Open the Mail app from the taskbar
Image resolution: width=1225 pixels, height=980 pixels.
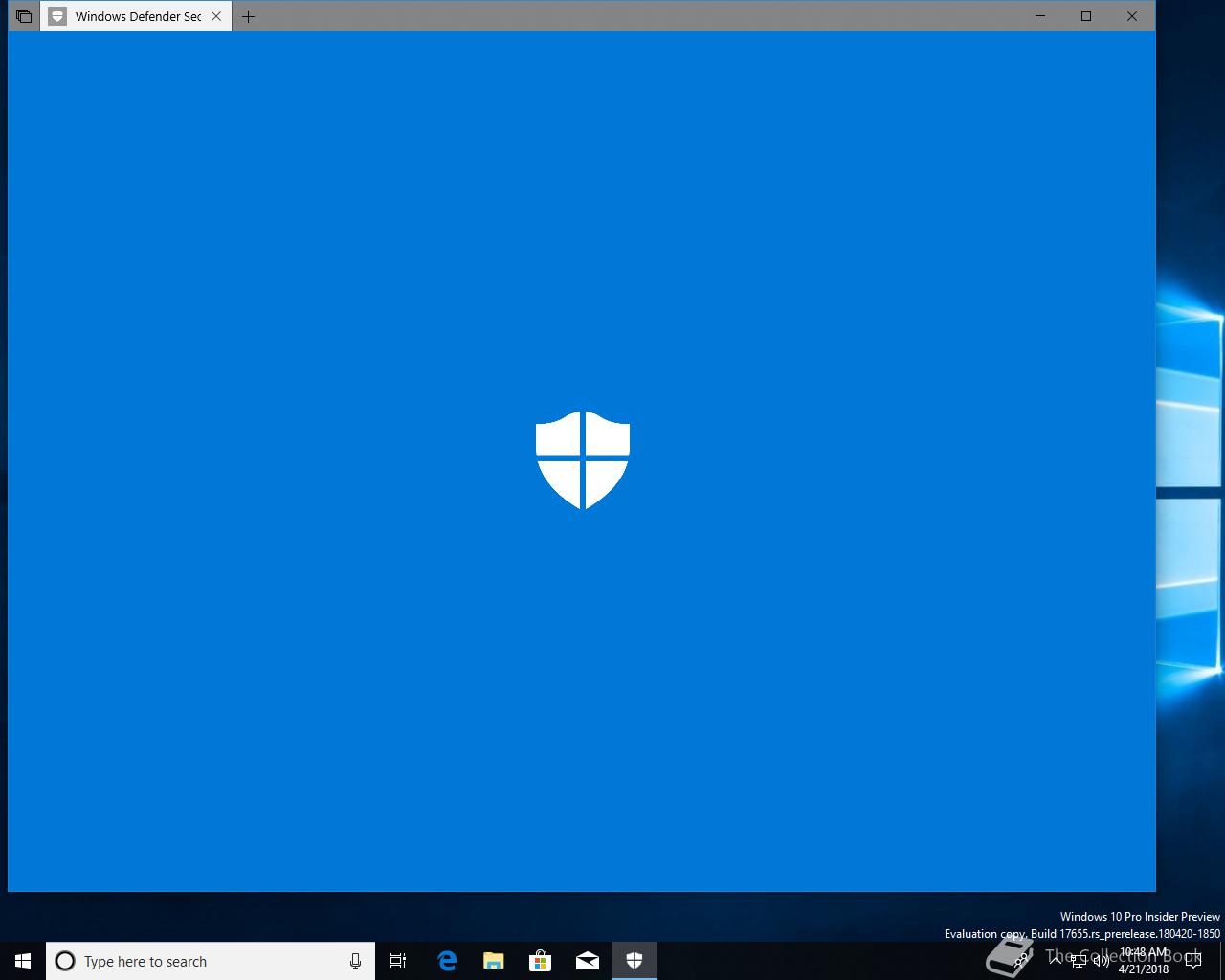tap(588, 961)
